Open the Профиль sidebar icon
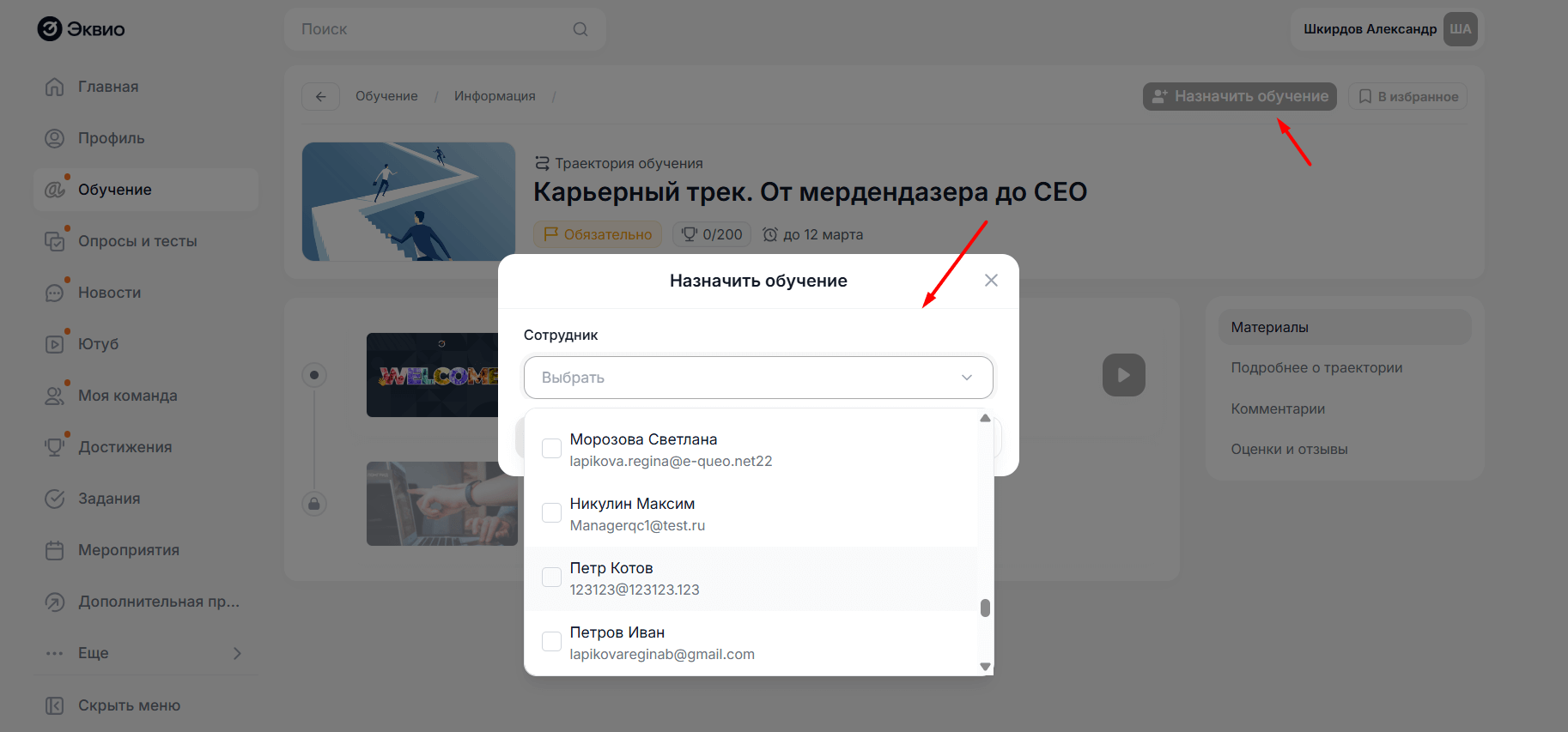Viewport: 1568px width, 732px height. point(54,138)
